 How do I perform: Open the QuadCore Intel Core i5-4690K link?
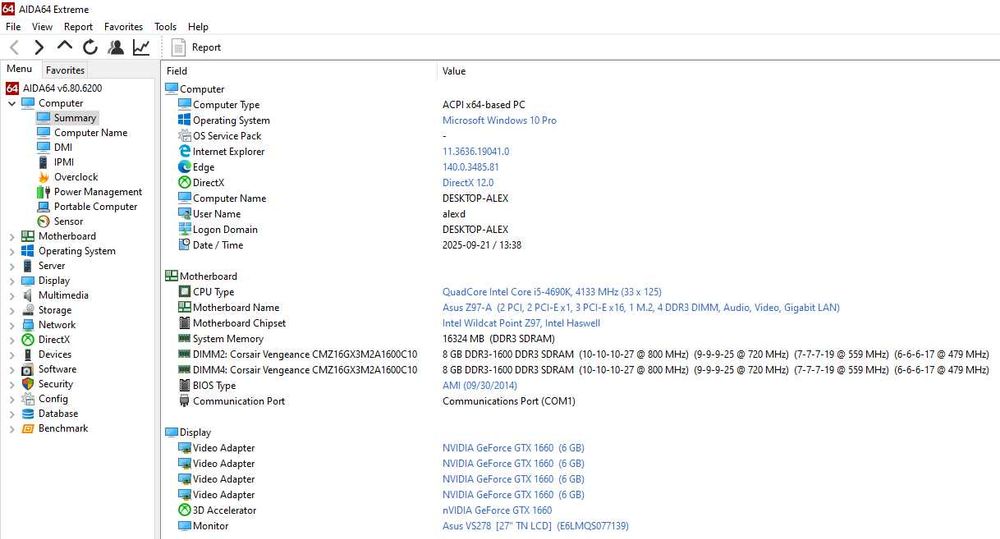click(552, 292)
